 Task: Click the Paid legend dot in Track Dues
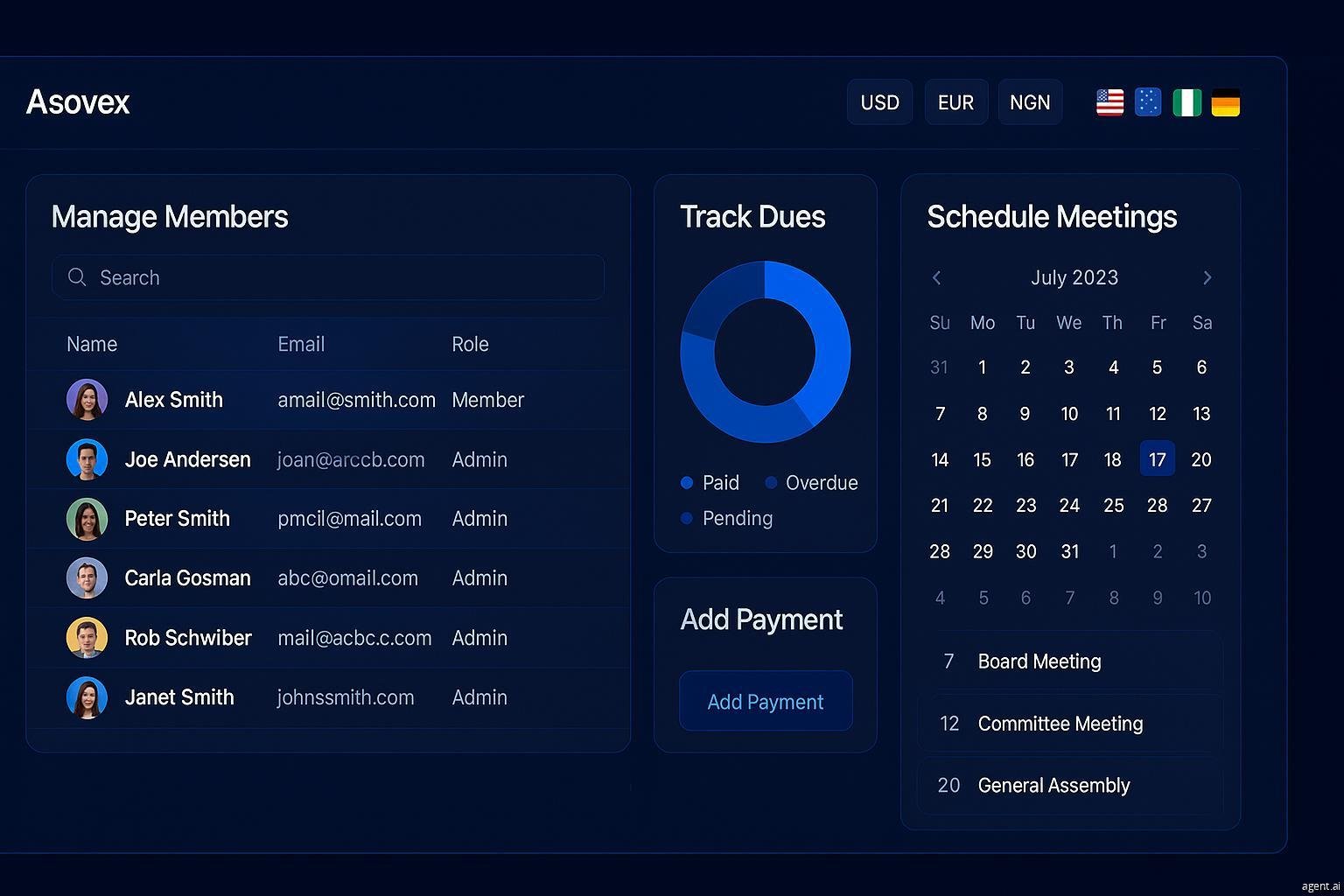point(686,482)
